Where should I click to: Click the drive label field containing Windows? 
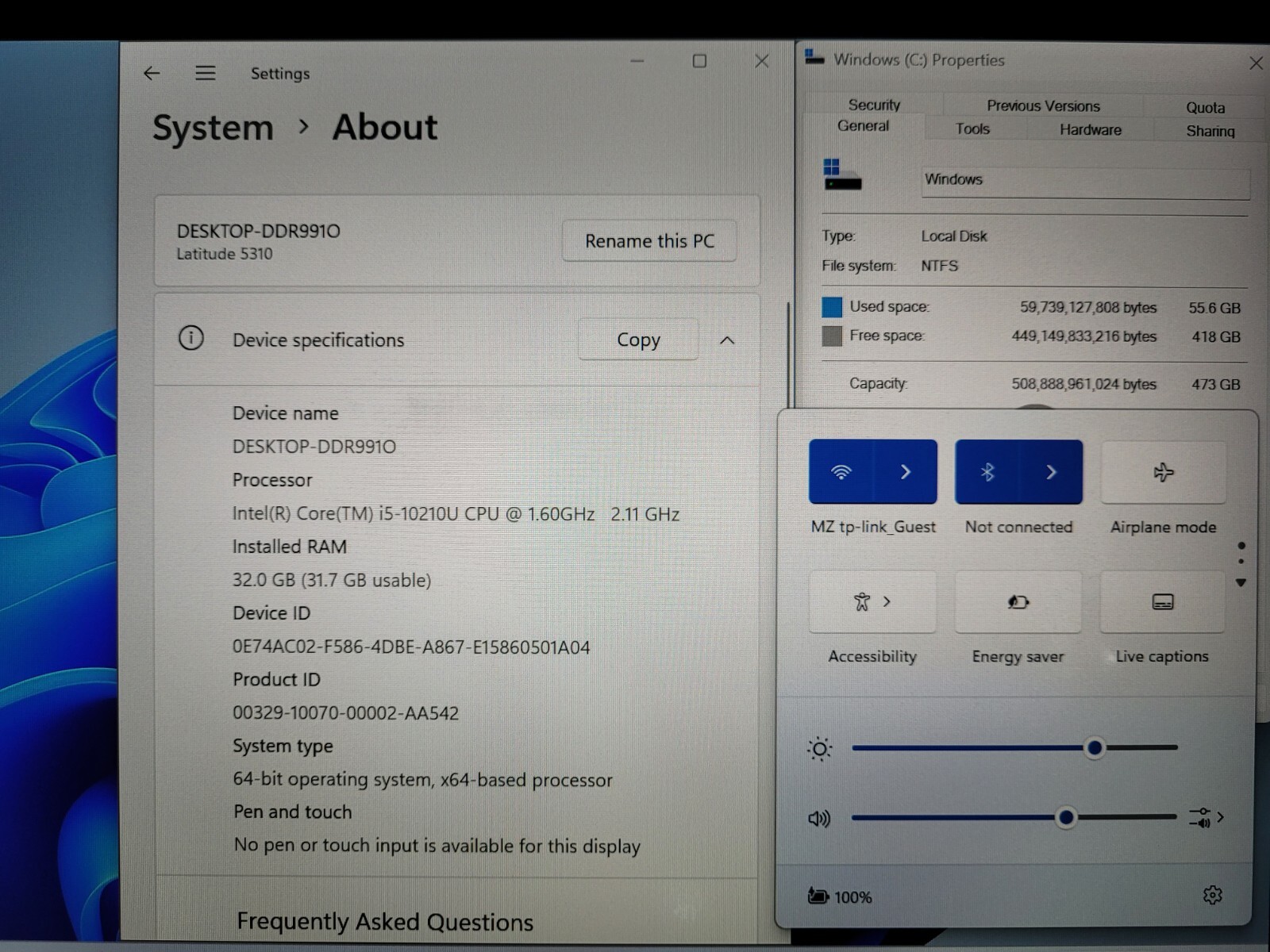1085,182
